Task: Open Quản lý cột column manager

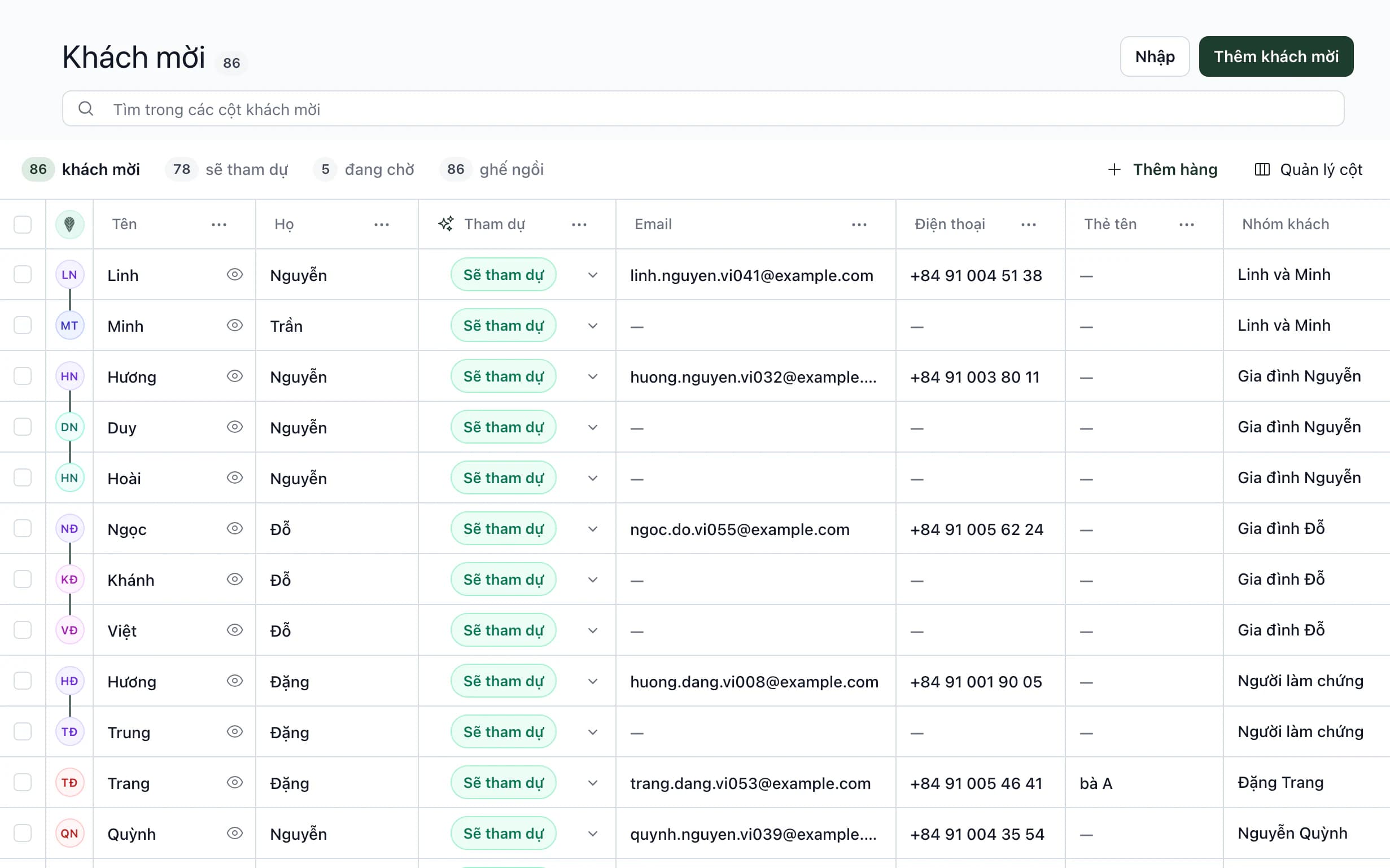Action: tap(1309, 169)
